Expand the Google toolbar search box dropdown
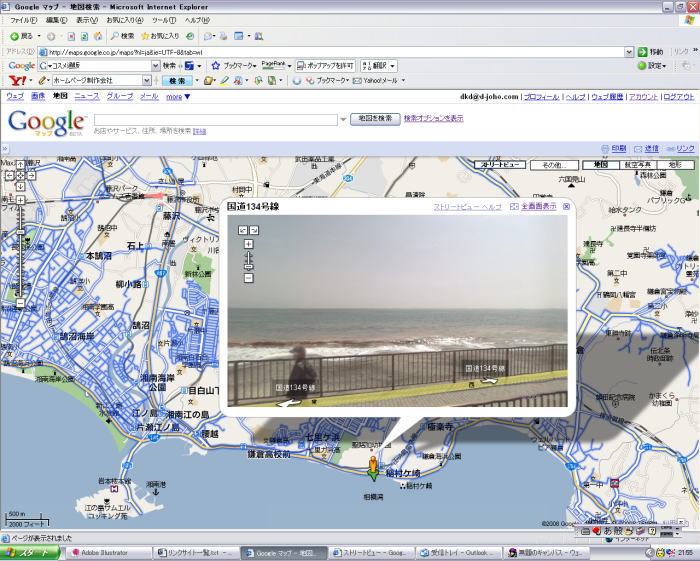The width and height of the screenshot is (700, 561). pos(155,66)
